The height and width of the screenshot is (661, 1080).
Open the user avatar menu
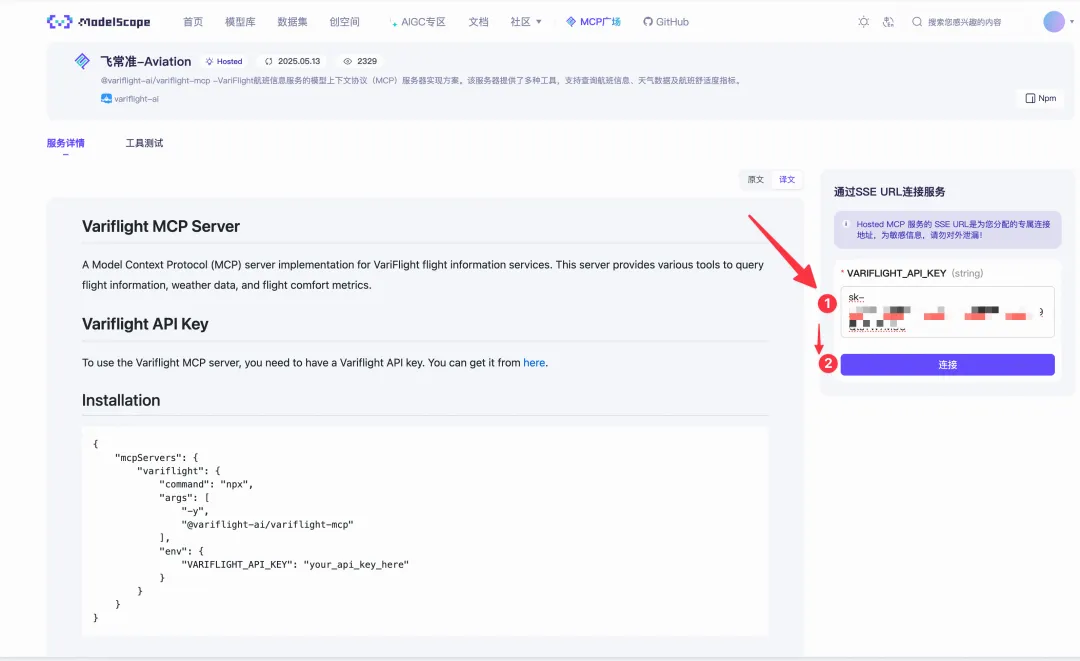pos(1054,22)
